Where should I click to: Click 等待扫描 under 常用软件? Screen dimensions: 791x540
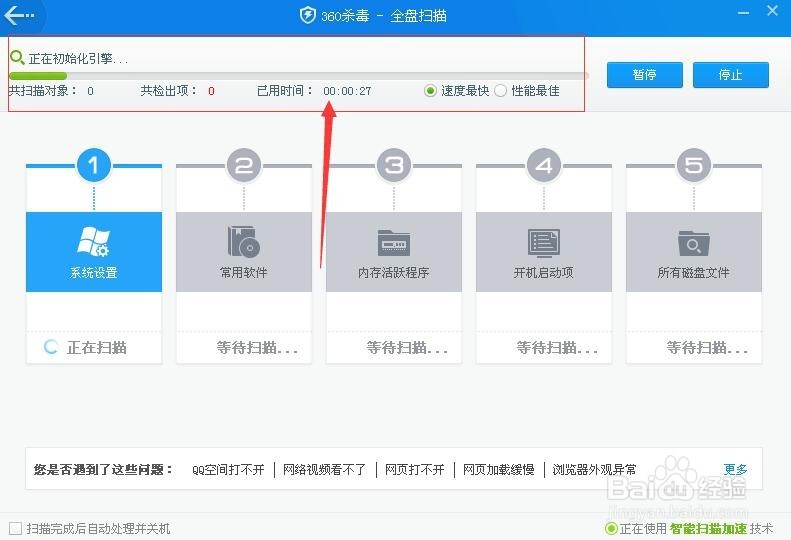(x=257, y=347)
